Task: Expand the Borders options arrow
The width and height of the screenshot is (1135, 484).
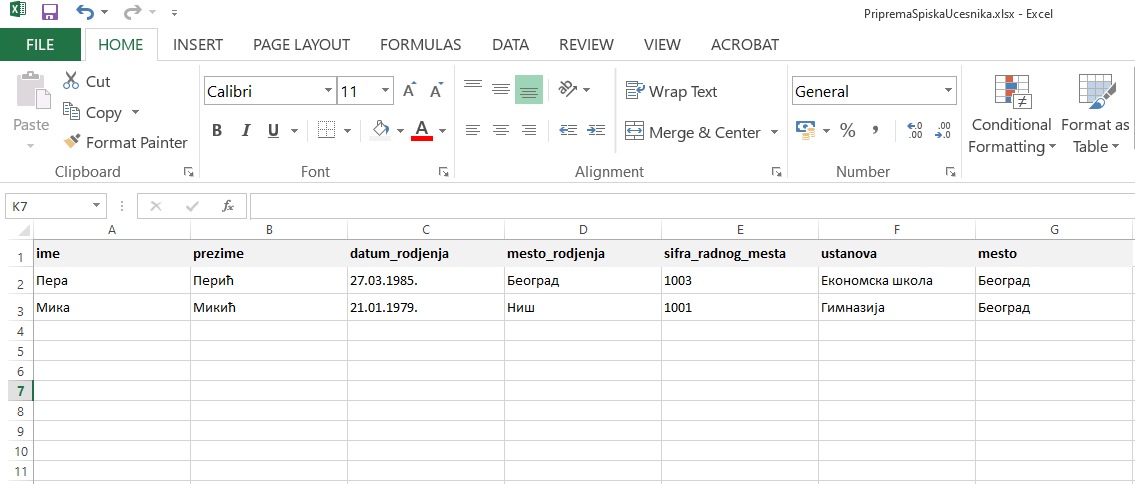Action: (347, 131)
